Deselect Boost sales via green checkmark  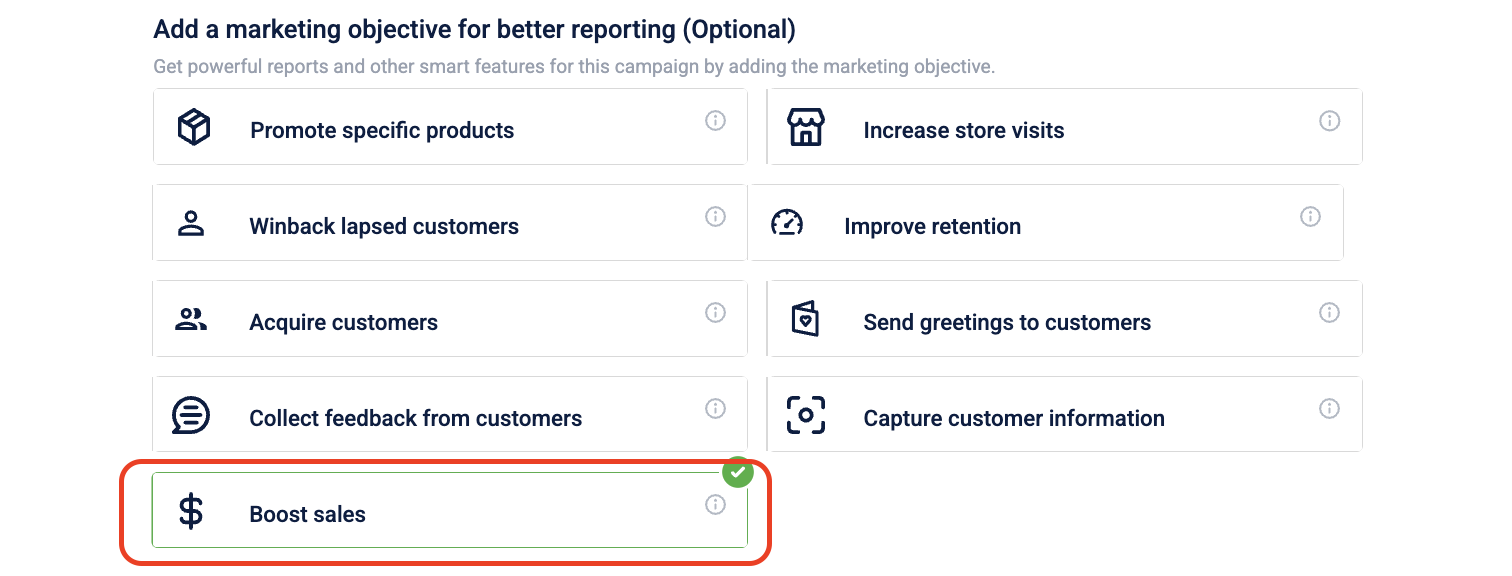[738, 472]
